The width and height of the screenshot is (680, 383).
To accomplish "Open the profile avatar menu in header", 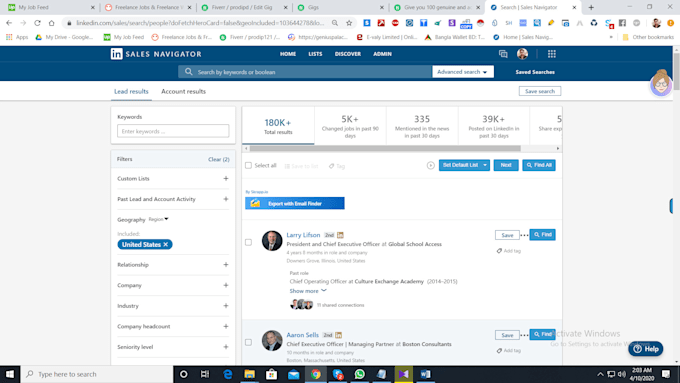I will coord(522,54).
